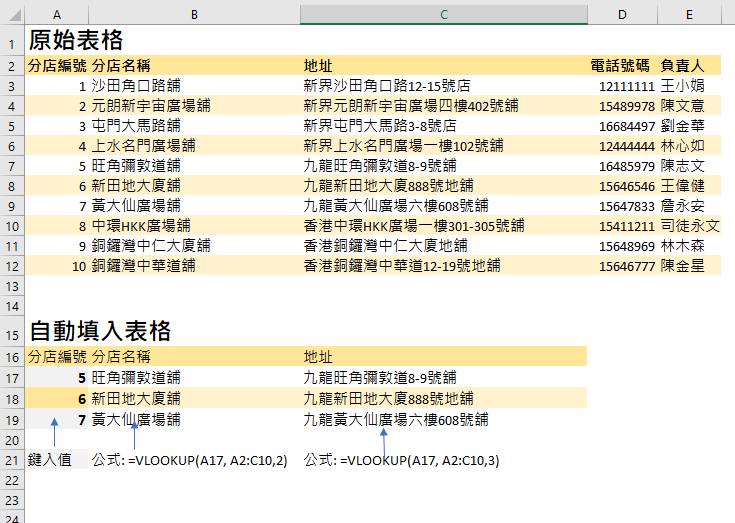The height and width of the screenshot is (523, 735).
Task: Click cell 銅鑼灣中仁大廈舖
Action: (151, 246)
